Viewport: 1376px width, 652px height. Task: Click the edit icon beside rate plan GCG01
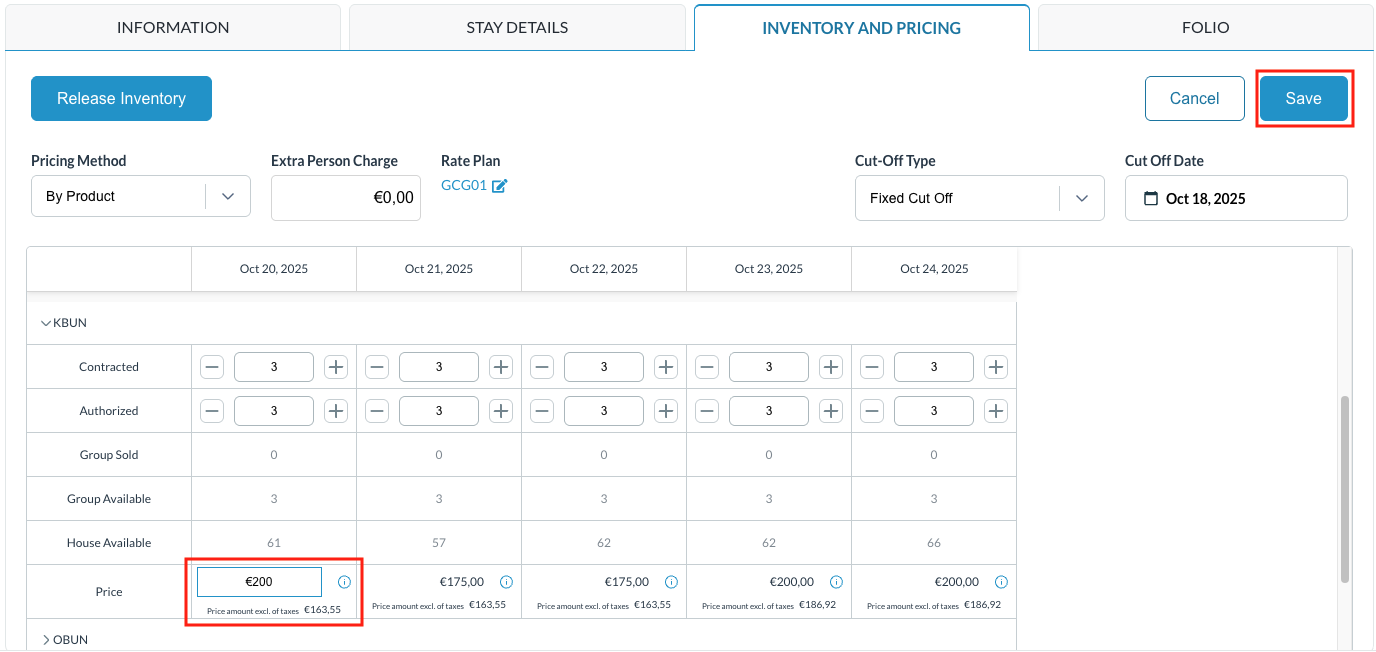(x=500, y=186)
